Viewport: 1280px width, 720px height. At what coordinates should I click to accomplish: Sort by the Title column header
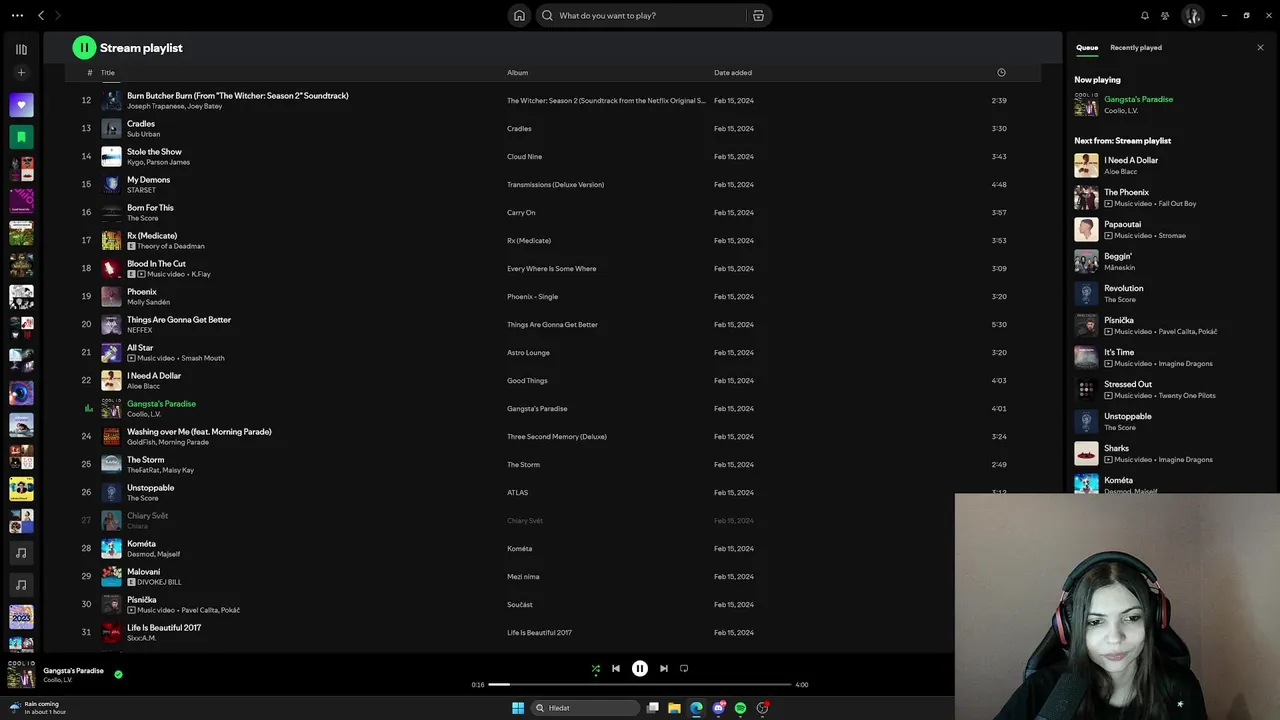coord(107,72)
